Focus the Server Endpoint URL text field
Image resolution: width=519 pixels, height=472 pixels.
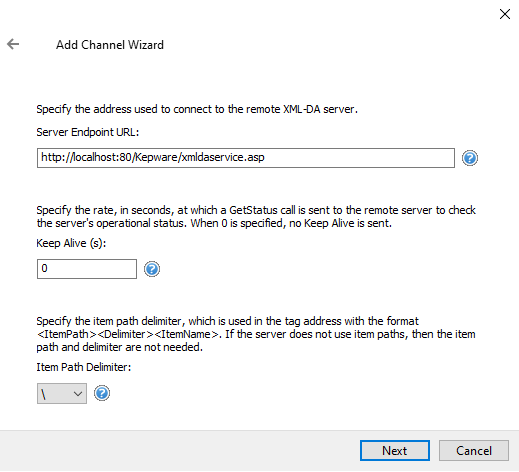click(246, 158)
